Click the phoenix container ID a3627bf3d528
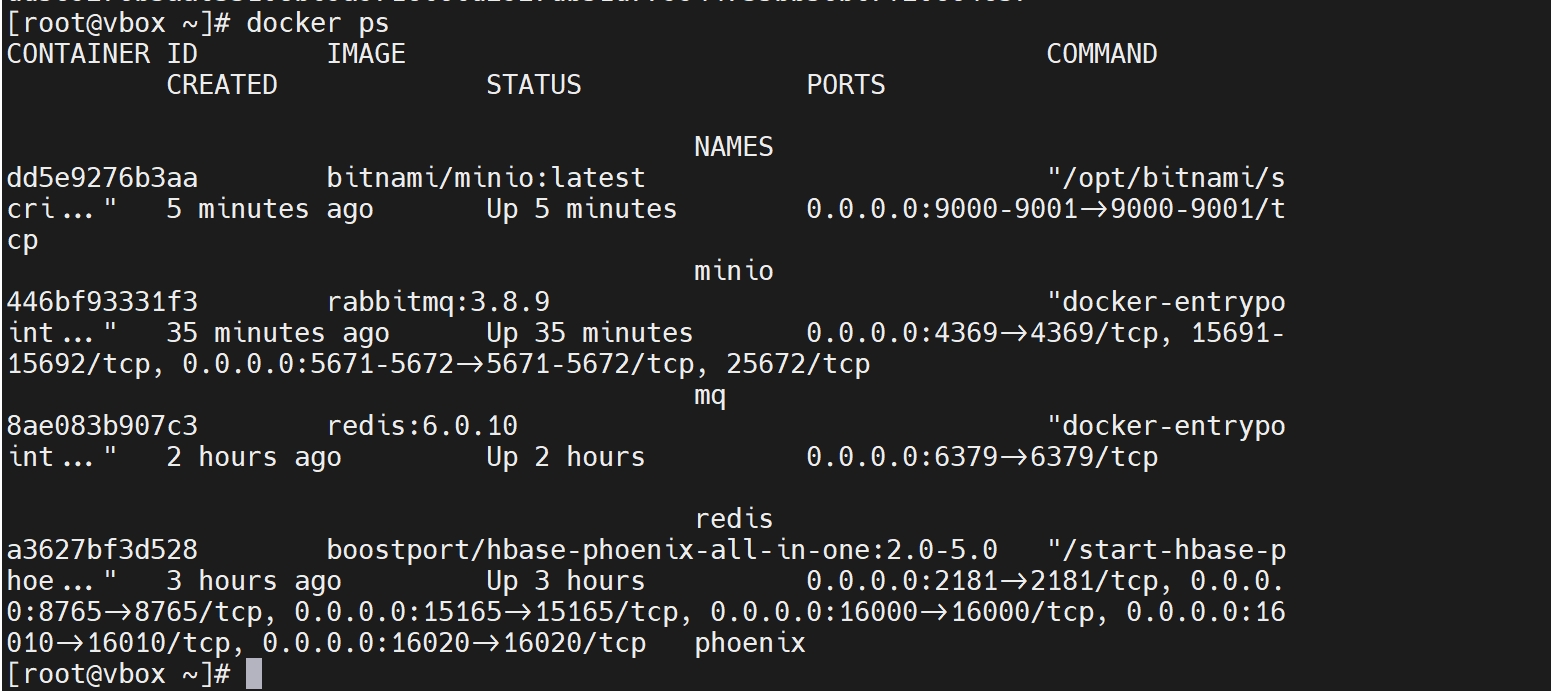 pyautogui.click(x=102, y=550)
